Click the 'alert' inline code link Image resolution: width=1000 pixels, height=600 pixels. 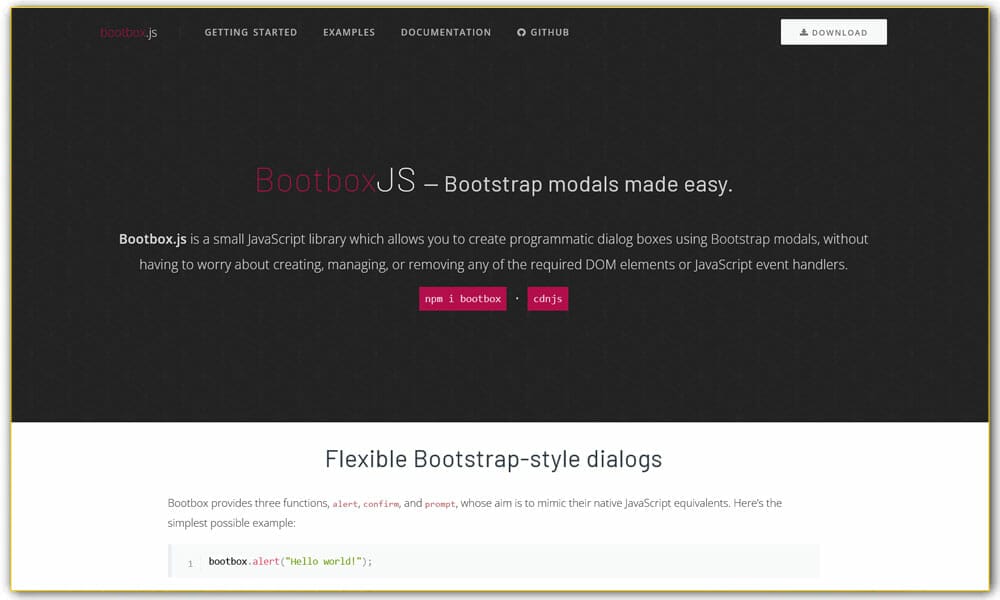345,503
